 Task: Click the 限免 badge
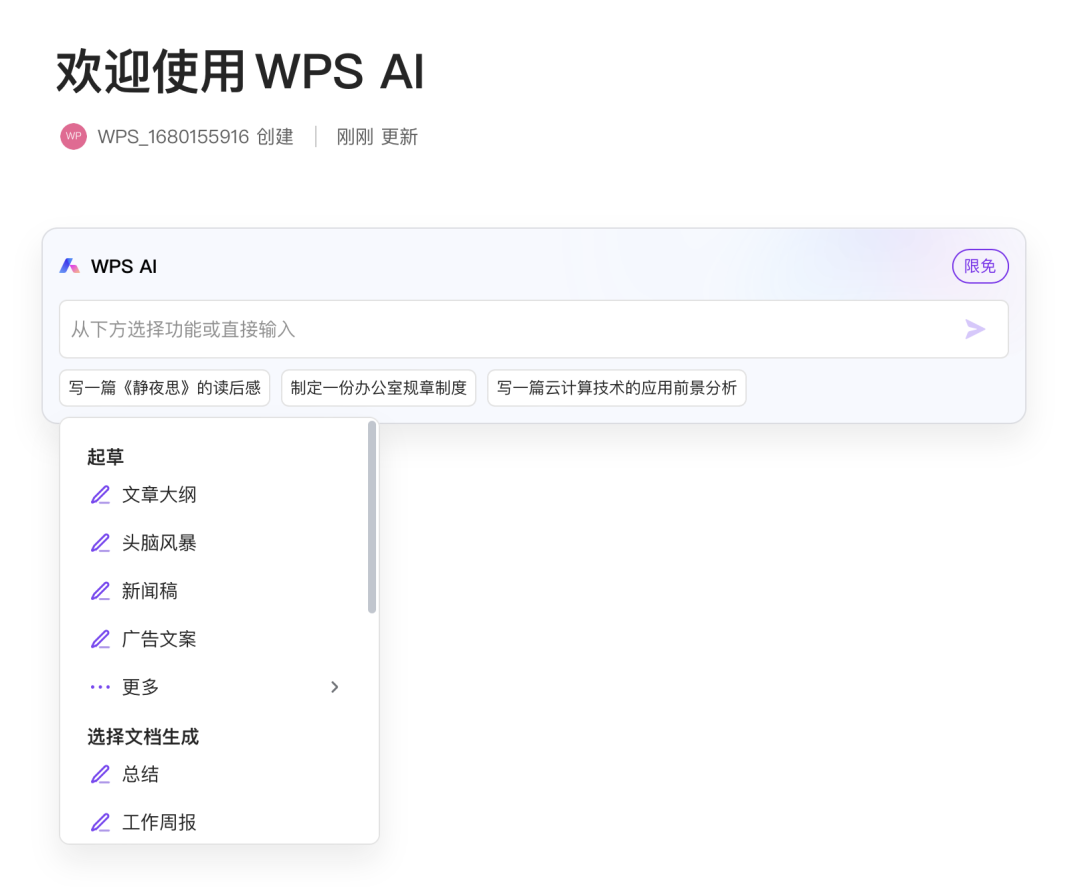click(980, 266)
